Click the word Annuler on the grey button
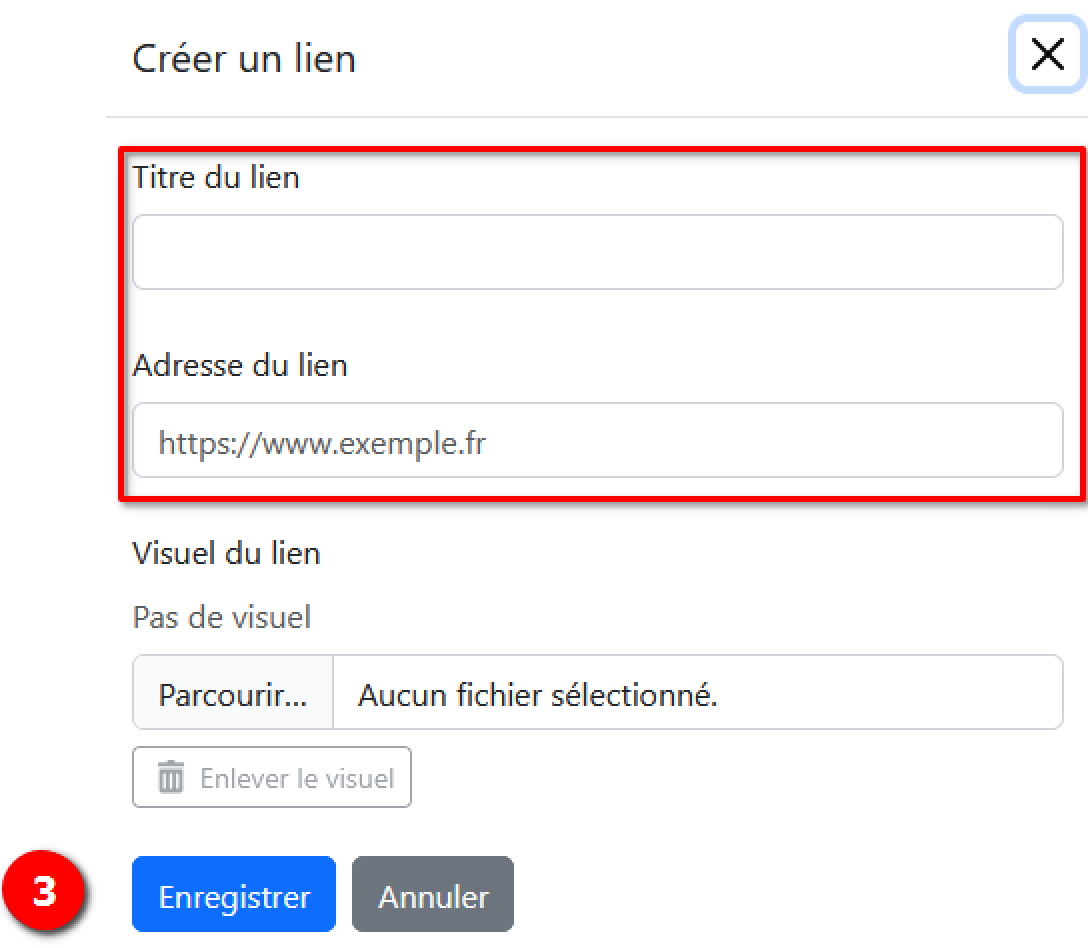The image size is (1088, 948). (x=433, y=896)
